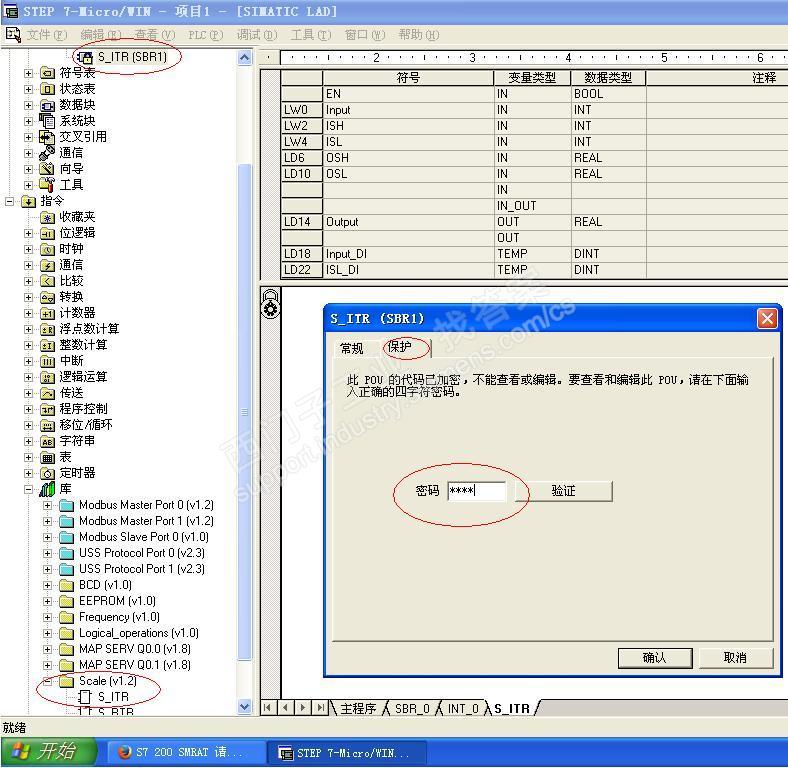Switch to the 常规 tab in dialog

(352, 348)
